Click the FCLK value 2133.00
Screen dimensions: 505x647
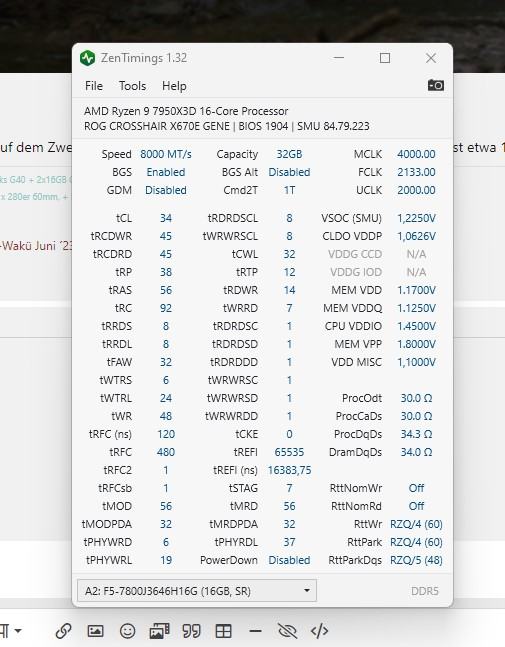coord(416,172)
